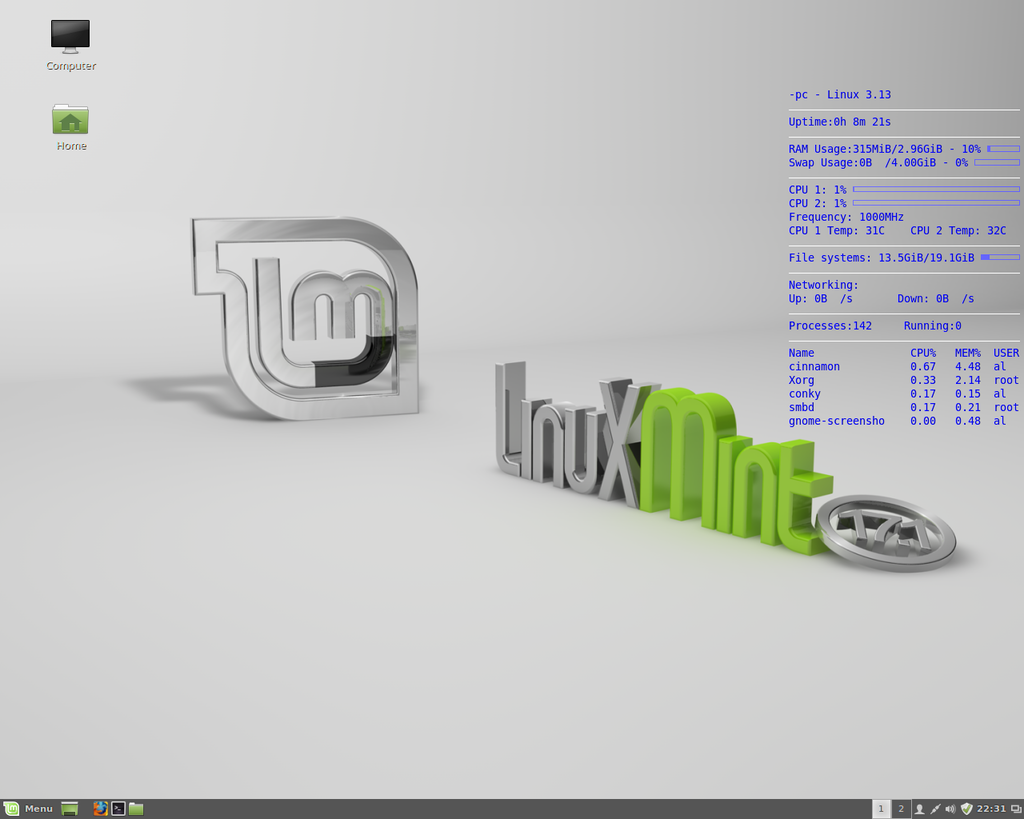Open the network connection applet
The image size is (1024, 819).
(935, 809)
